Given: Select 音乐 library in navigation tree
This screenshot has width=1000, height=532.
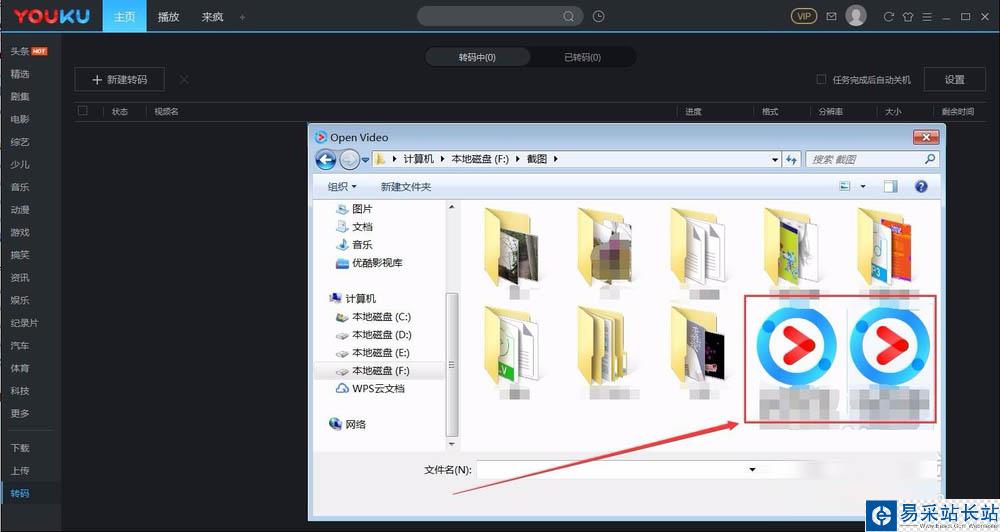Looking at the screenshot, I should [x=355, y=245].
